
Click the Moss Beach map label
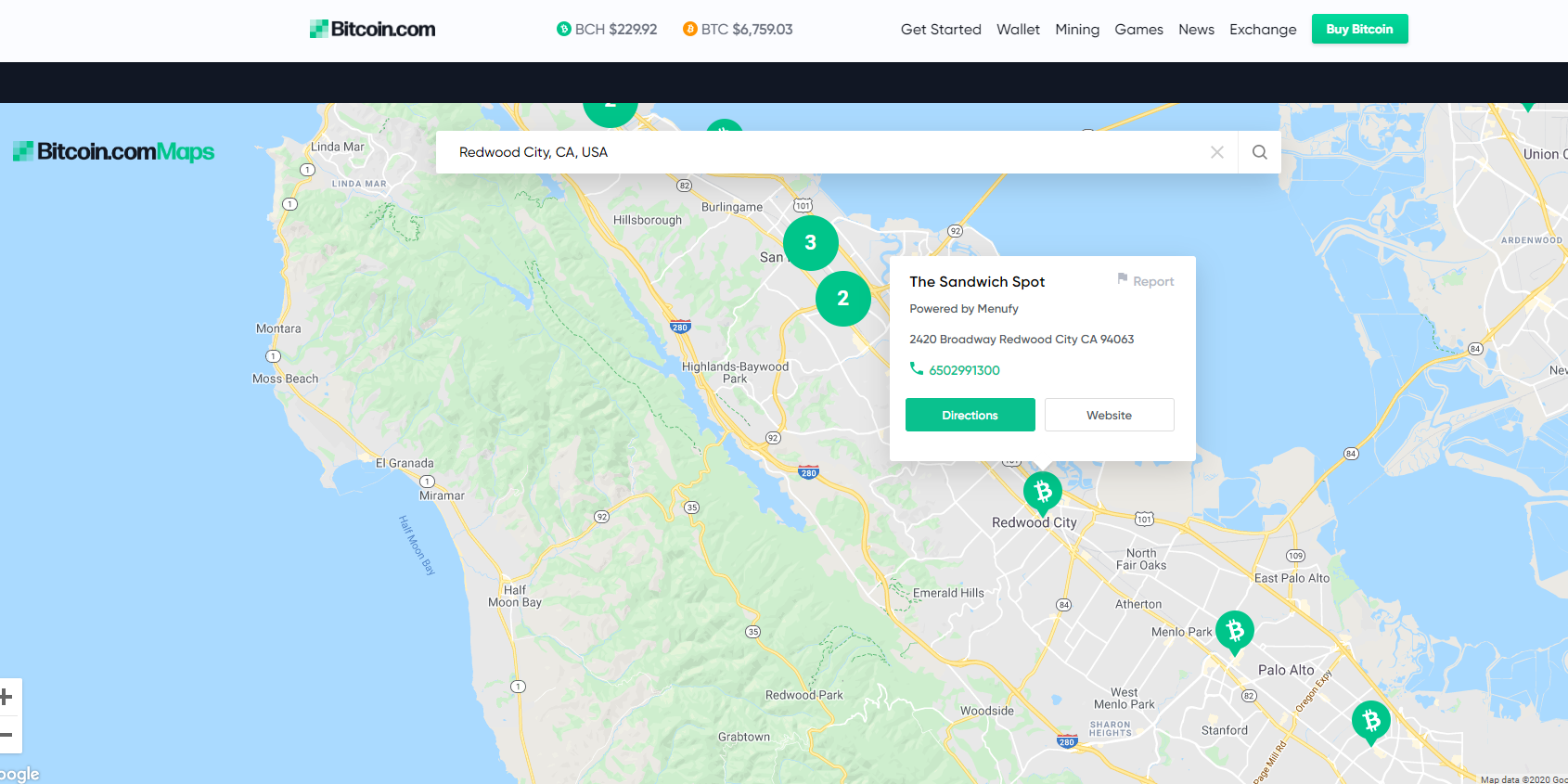pos(285,379)
